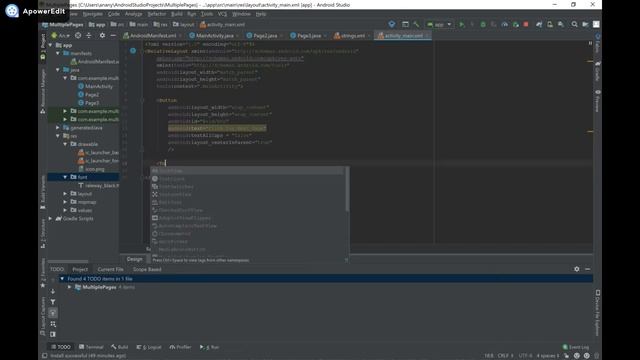Viewport: 640px width, 360px height.
Task: Open the Build menu
Action: point(176,14)
